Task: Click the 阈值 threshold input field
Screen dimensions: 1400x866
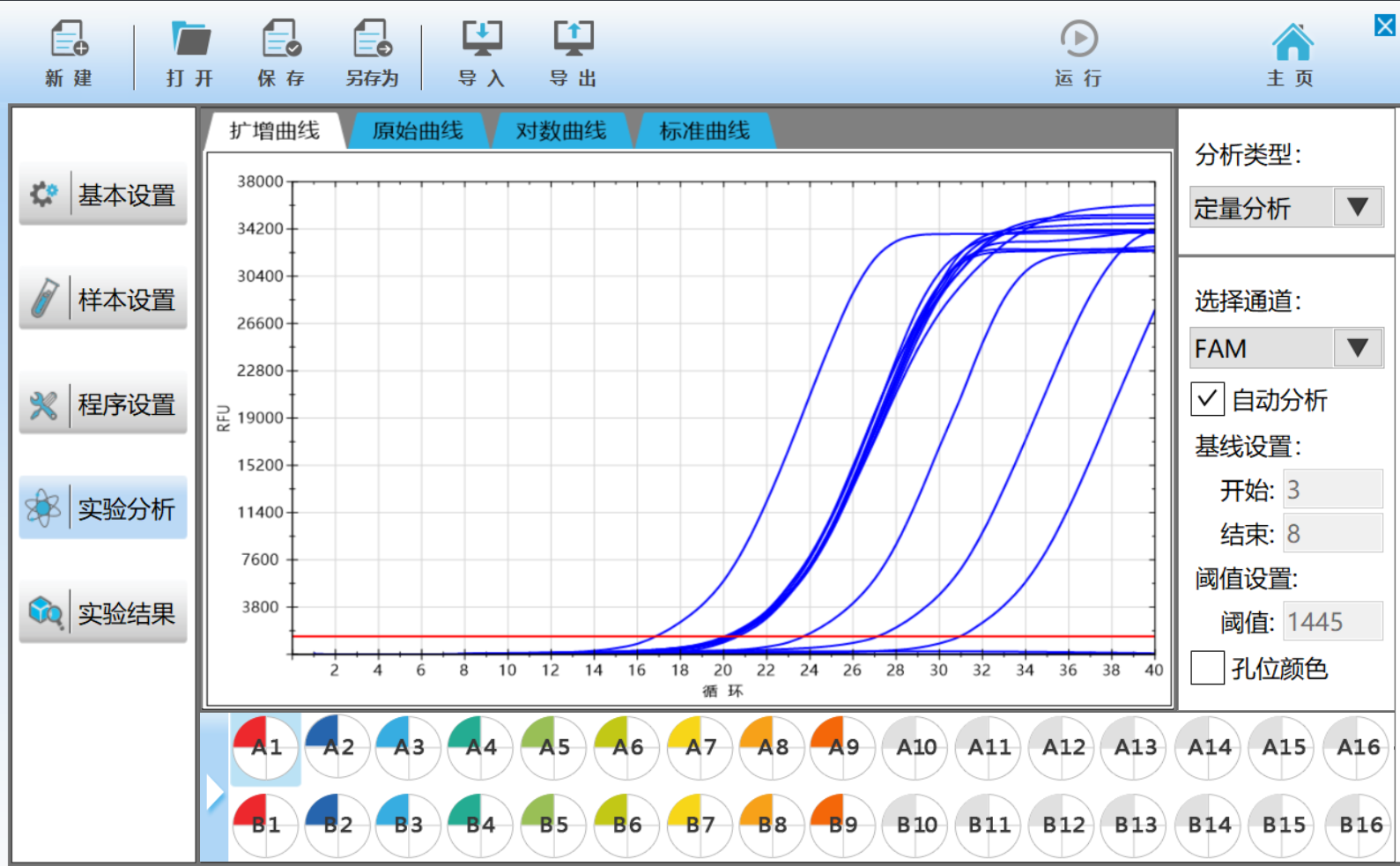Action: pos(1331,622)
